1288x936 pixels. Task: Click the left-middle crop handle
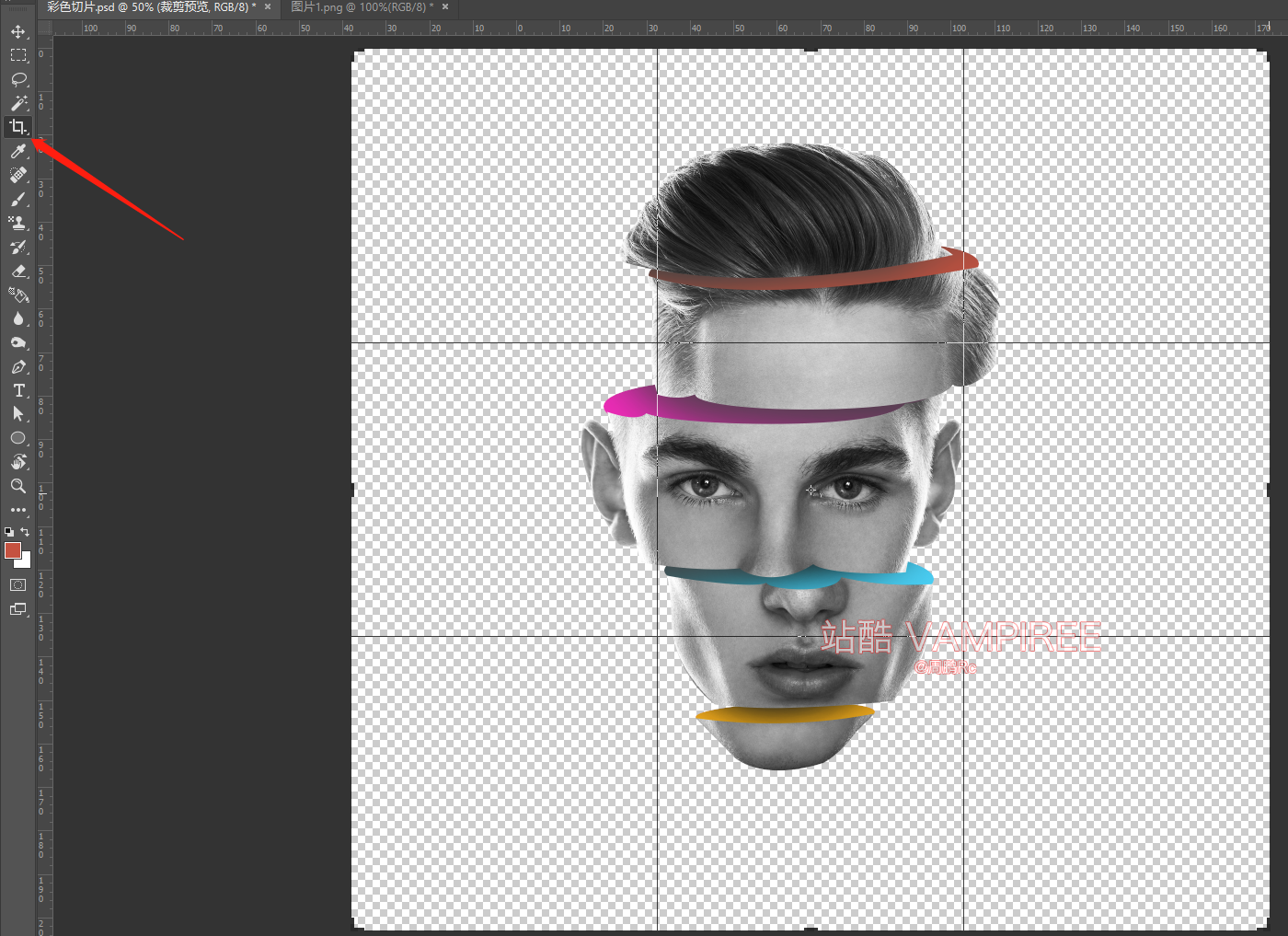(352, 490)
